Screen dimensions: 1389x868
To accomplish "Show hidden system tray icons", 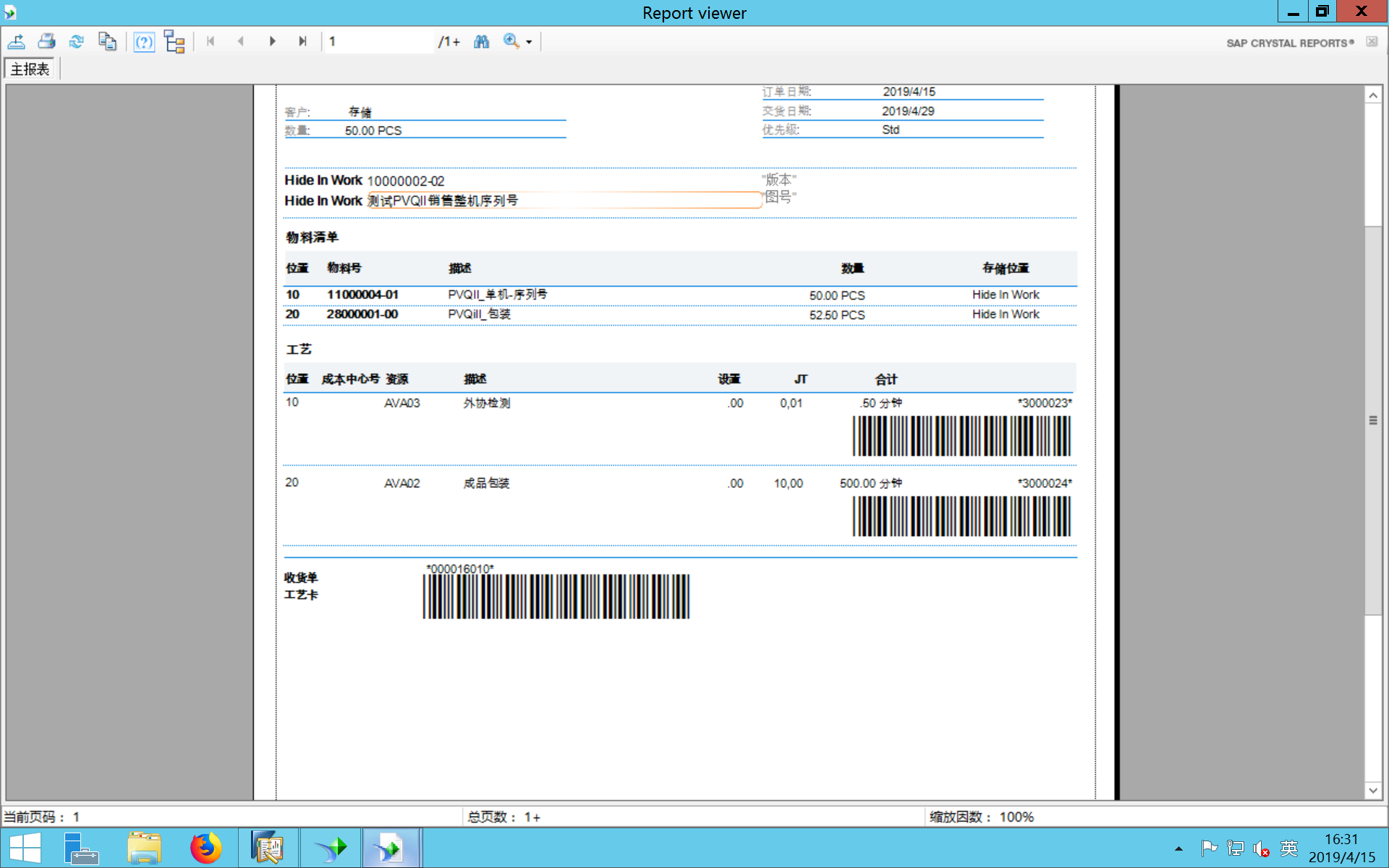I will pyautogui.click(x=1178, y=848).
